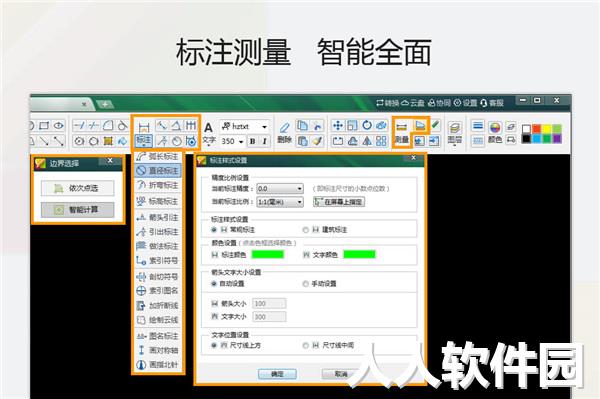The width and height of the screenshot is (600, 399).
Task: Click the 确定 confirm button
Action: pos(277,374)
